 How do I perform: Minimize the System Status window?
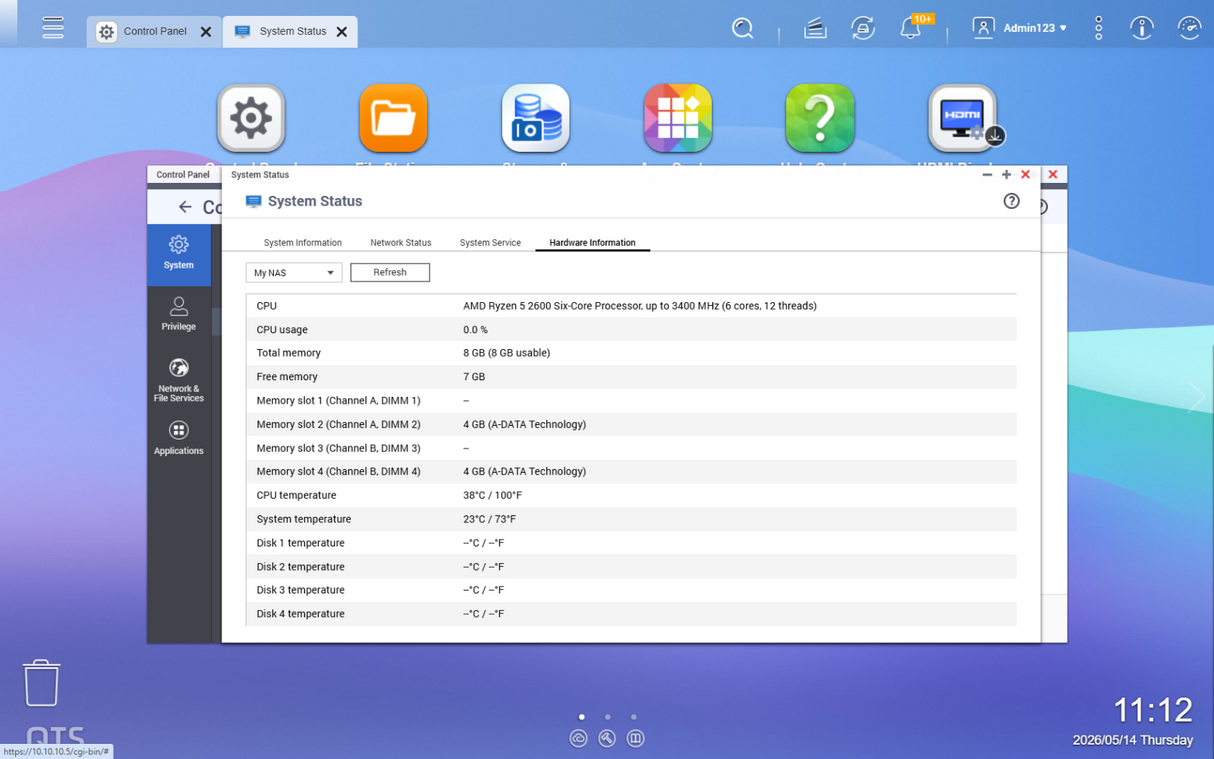tap(987, 174)
